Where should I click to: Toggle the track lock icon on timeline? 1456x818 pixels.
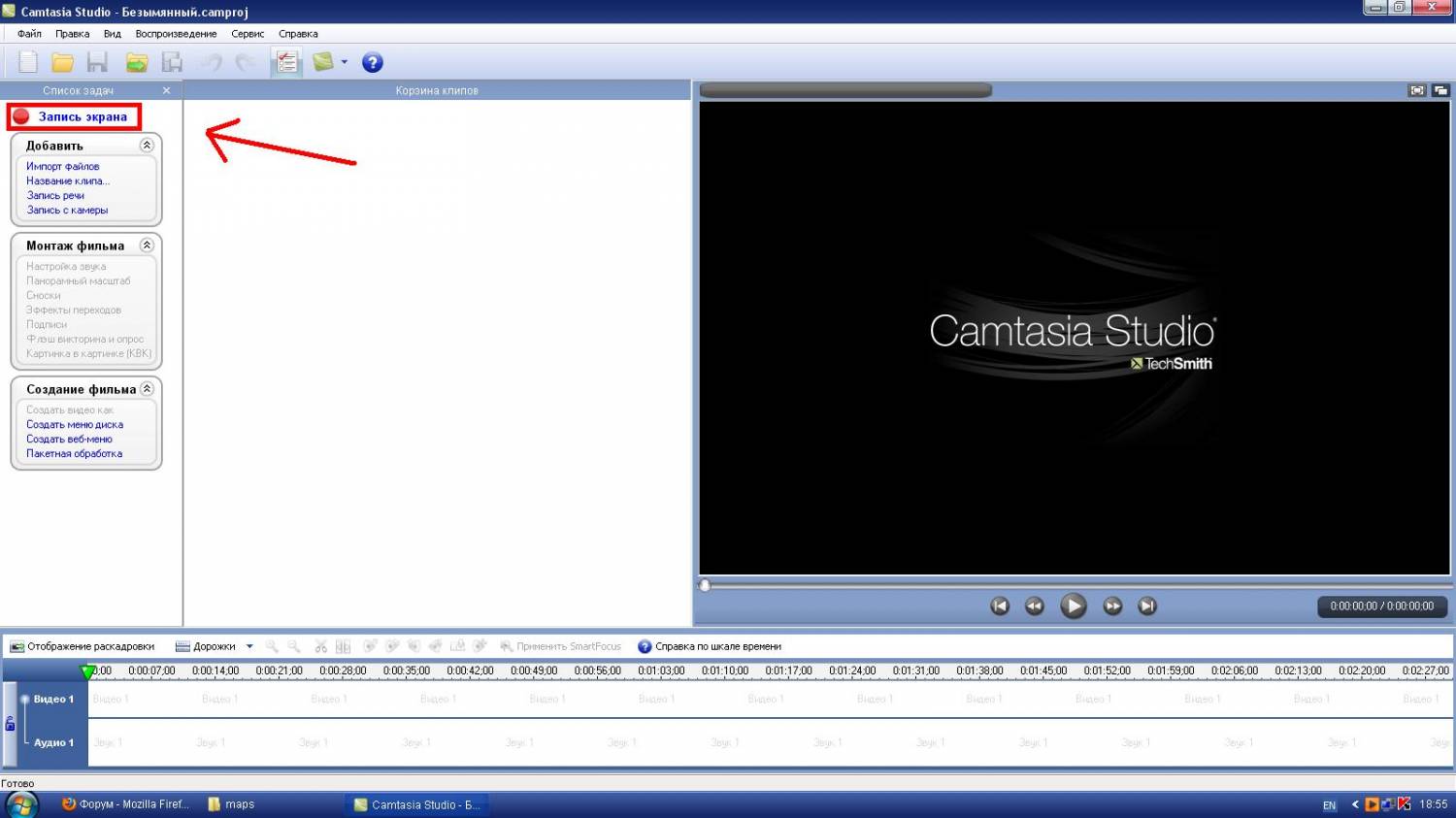(x=10, y=724)
